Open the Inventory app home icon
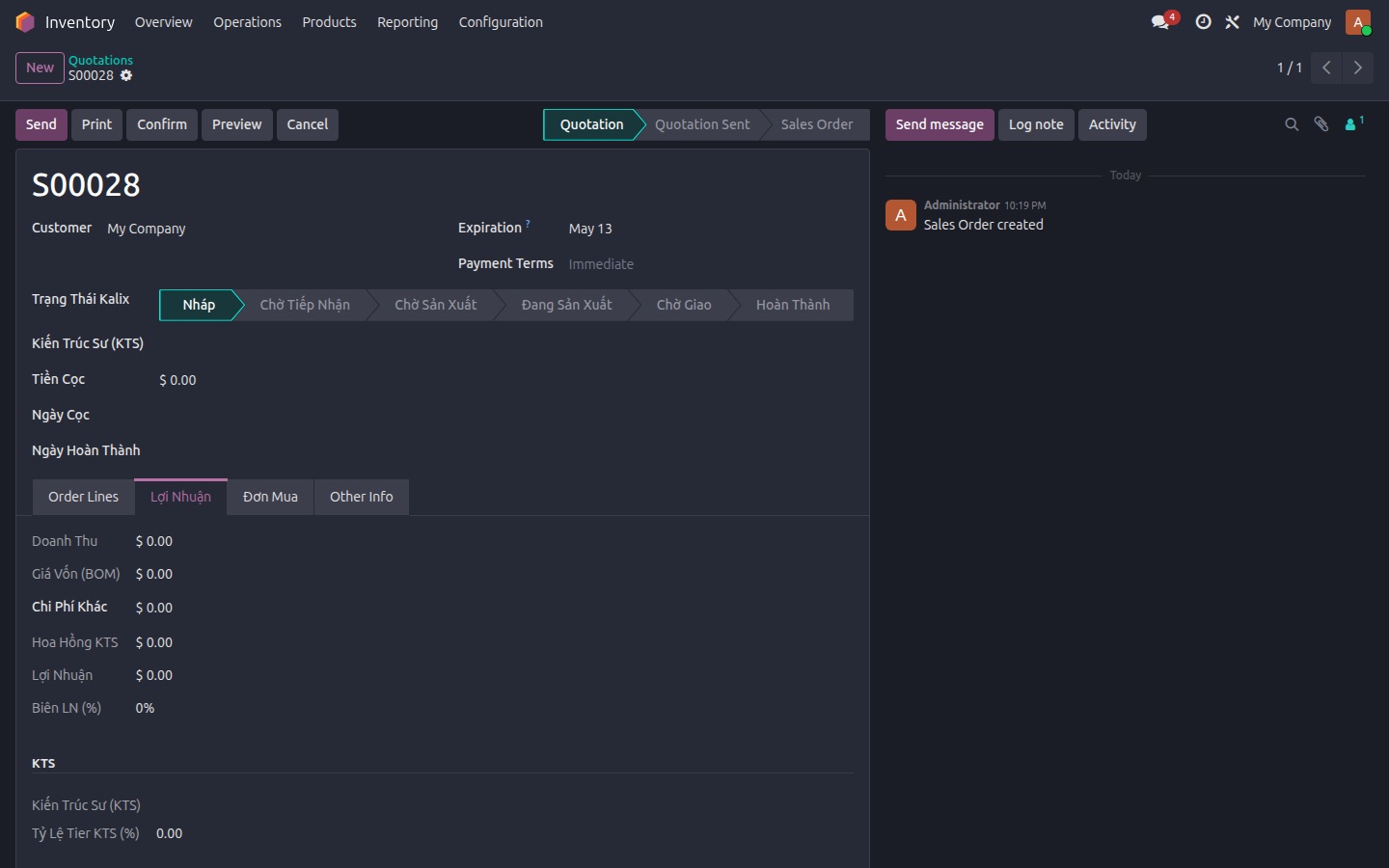 (x=25, y=22)
